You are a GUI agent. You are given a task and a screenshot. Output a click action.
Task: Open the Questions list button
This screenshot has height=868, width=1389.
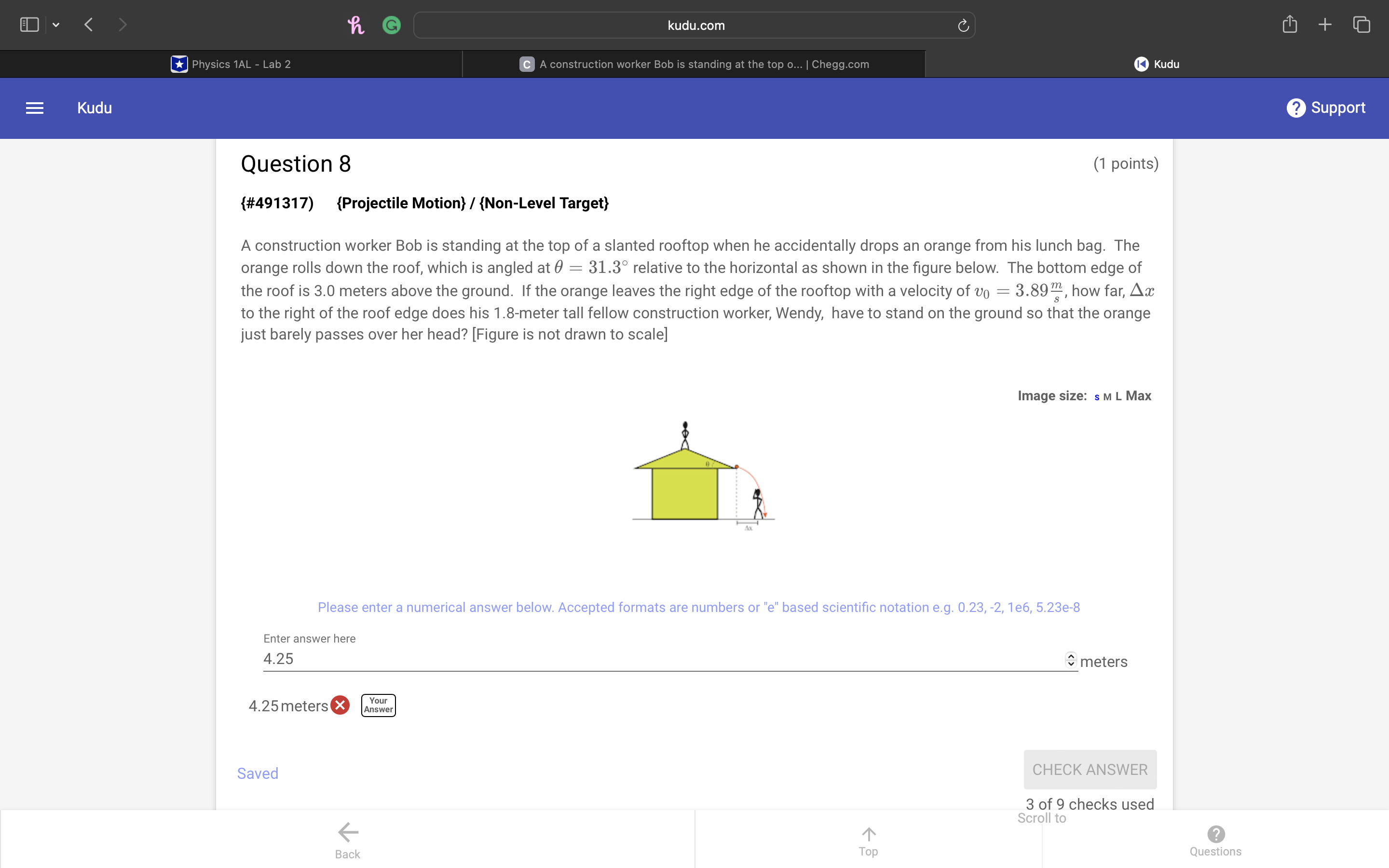tap(1215, 839)
